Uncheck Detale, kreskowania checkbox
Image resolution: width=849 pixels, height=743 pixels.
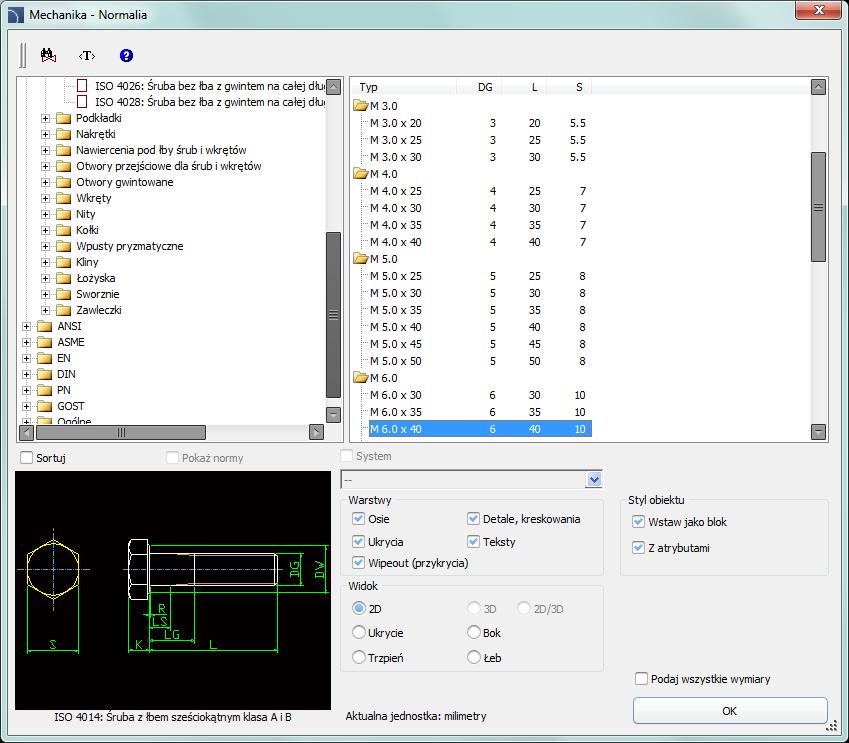click(473, 518)
